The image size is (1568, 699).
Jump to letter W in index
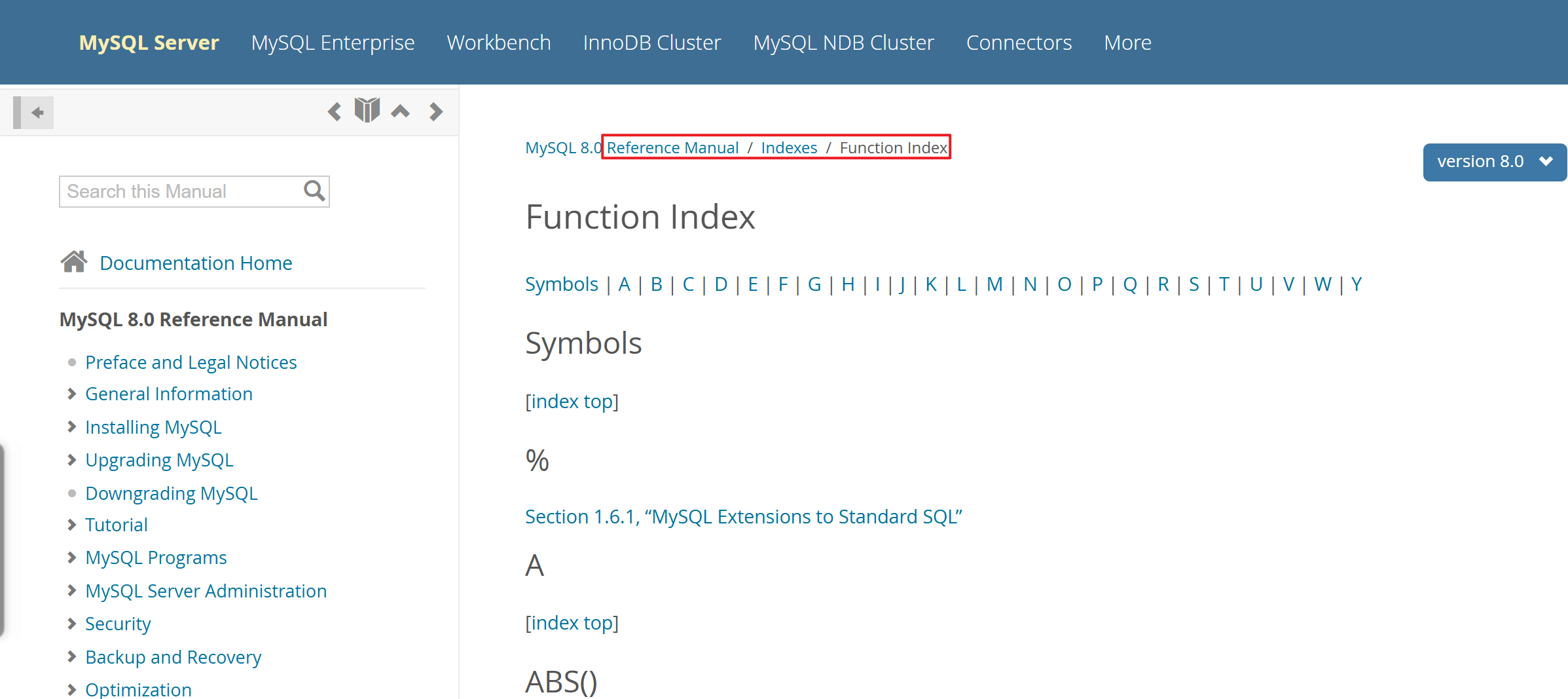[x=1323, y=284]
